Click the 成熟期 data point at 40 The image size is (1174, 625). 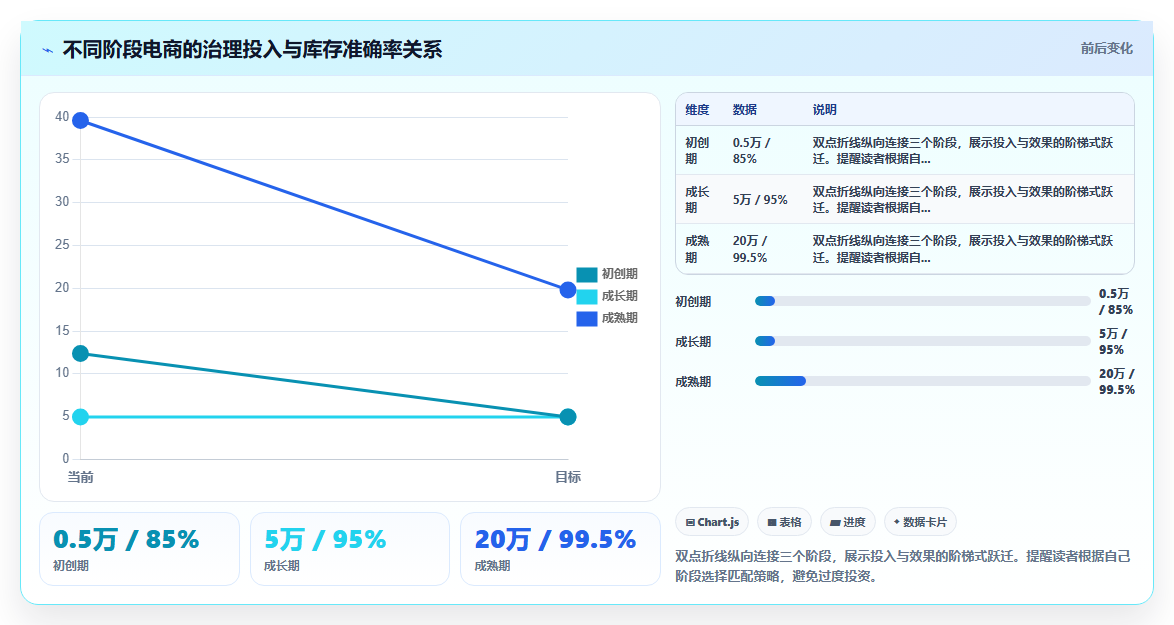pyautogui.click(x=80, y=121)
